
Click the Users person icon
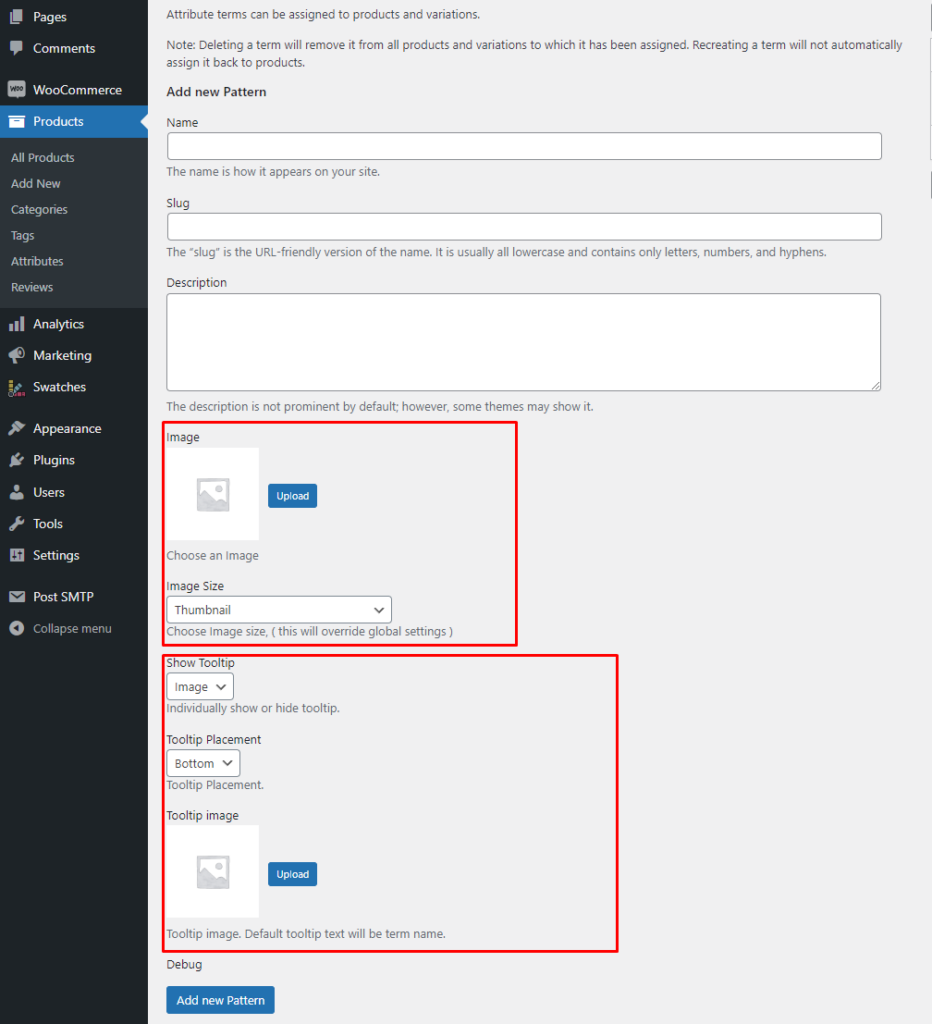[16, 492]
